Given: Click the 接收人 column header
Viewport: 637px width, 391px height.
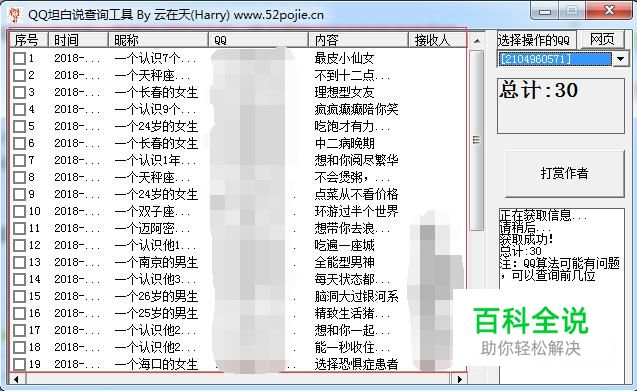Looking at the screenshot, I should point(437,40).
